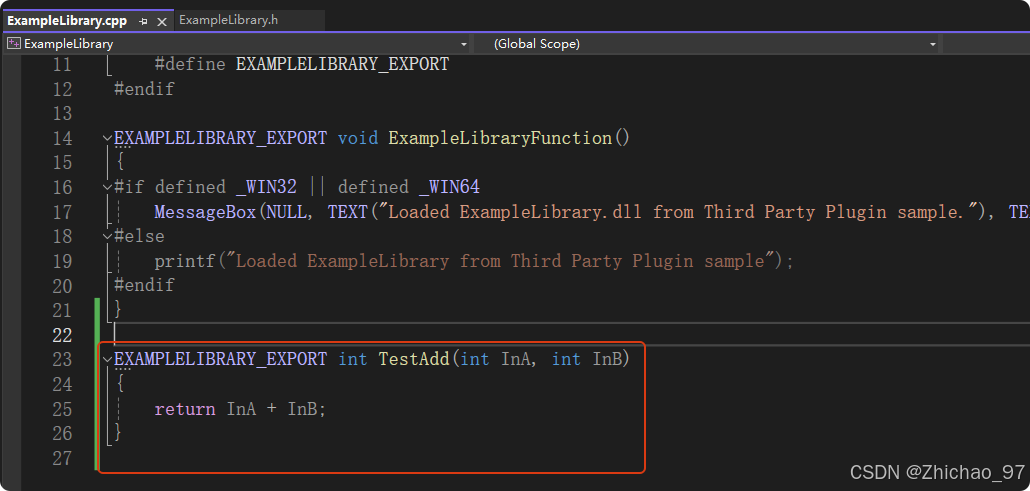
Task: Click the printf call on line 19
Action: [x=185, y=262]
